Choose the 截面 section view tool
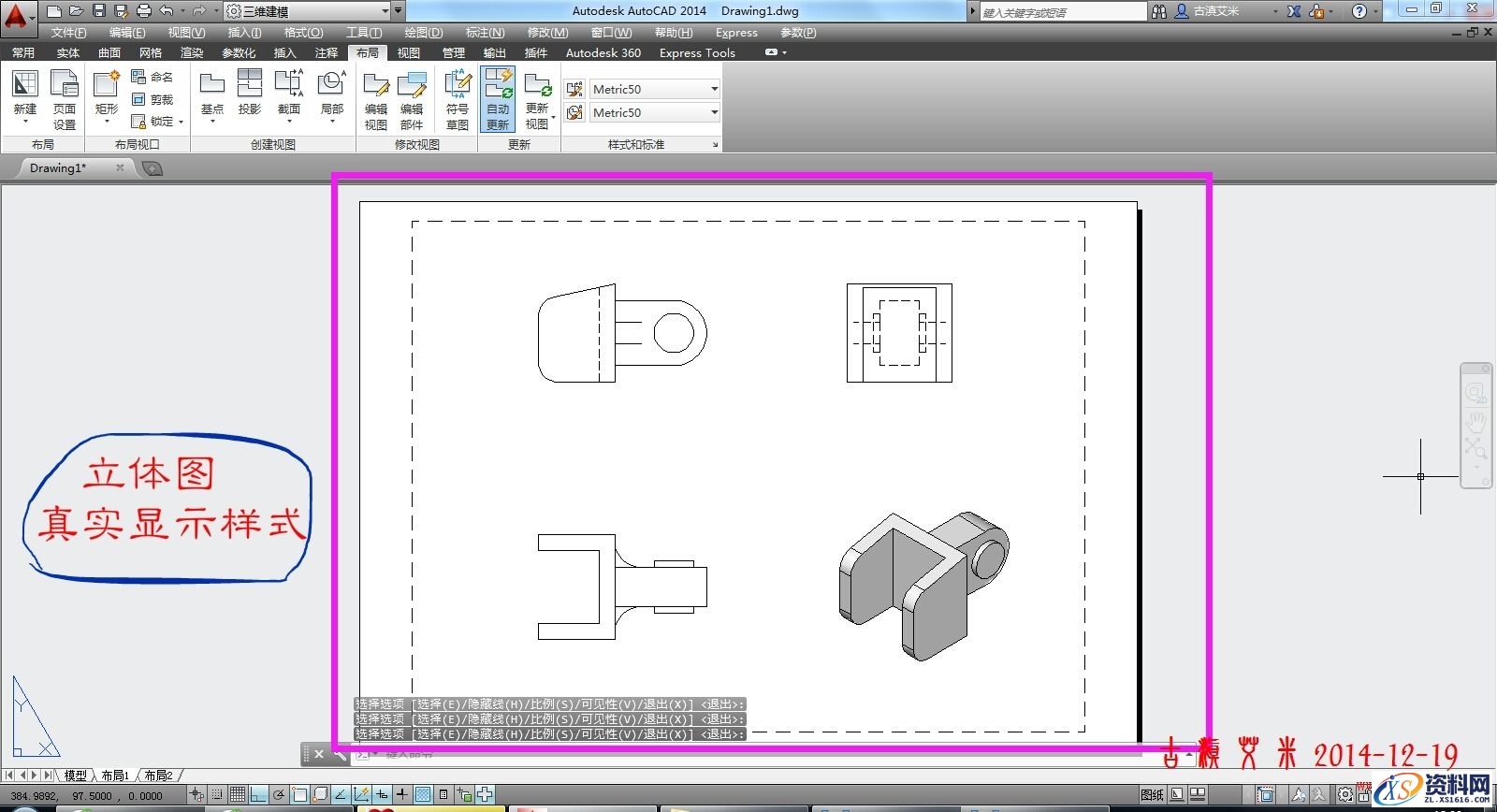This screenshot has width=1497, height=812. (x=289, y=94)
